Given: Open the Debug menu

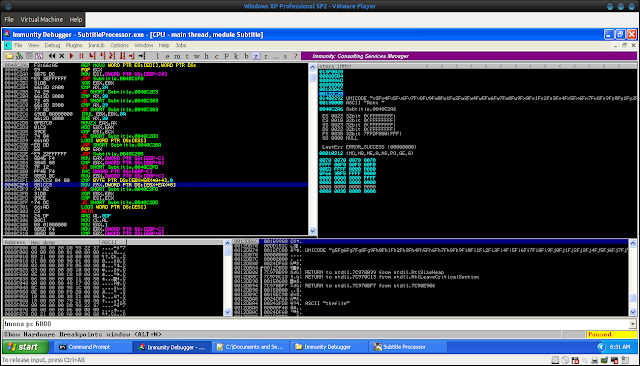Looking at the screenshot, I should pos(52,45).
